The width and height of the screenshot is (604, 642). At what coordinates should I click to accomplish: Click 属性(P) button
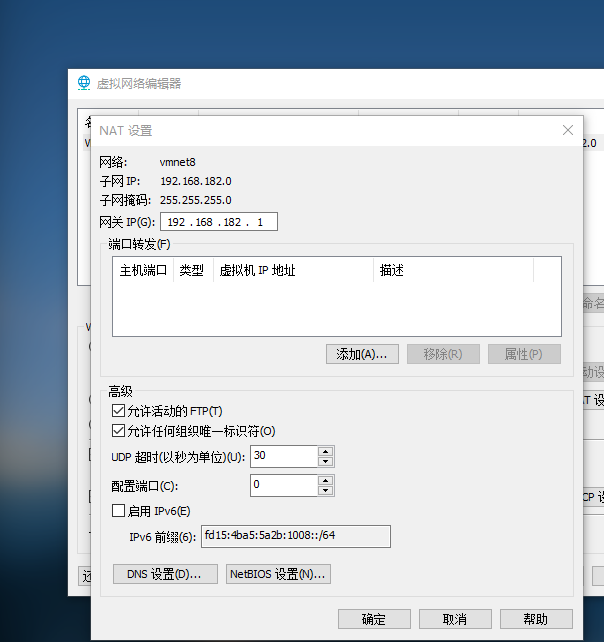[x=524, y=354]
